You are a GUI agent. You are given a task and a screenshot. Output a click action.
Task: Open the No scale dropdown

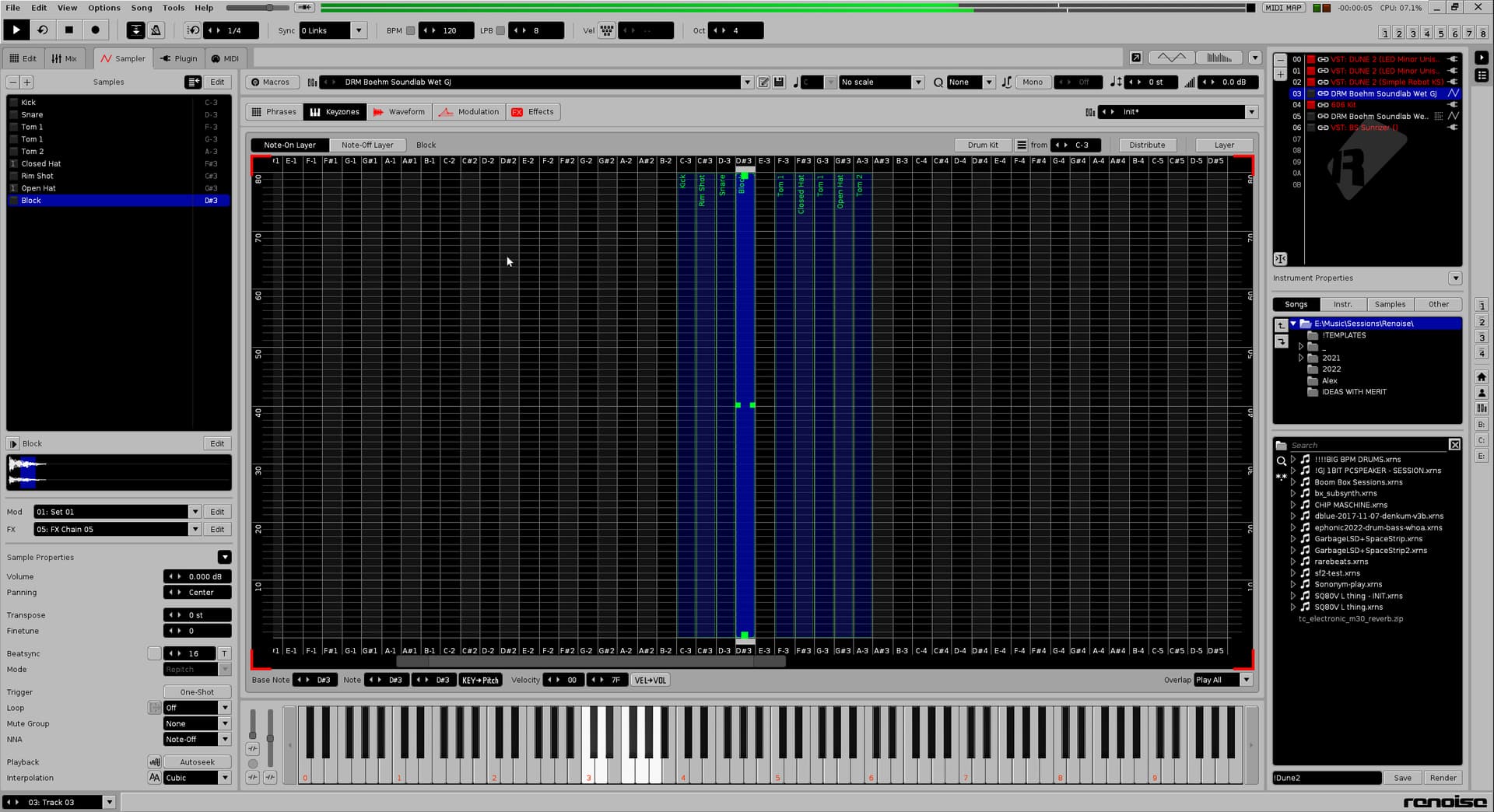pyautogui.click(x=918, y=82)
